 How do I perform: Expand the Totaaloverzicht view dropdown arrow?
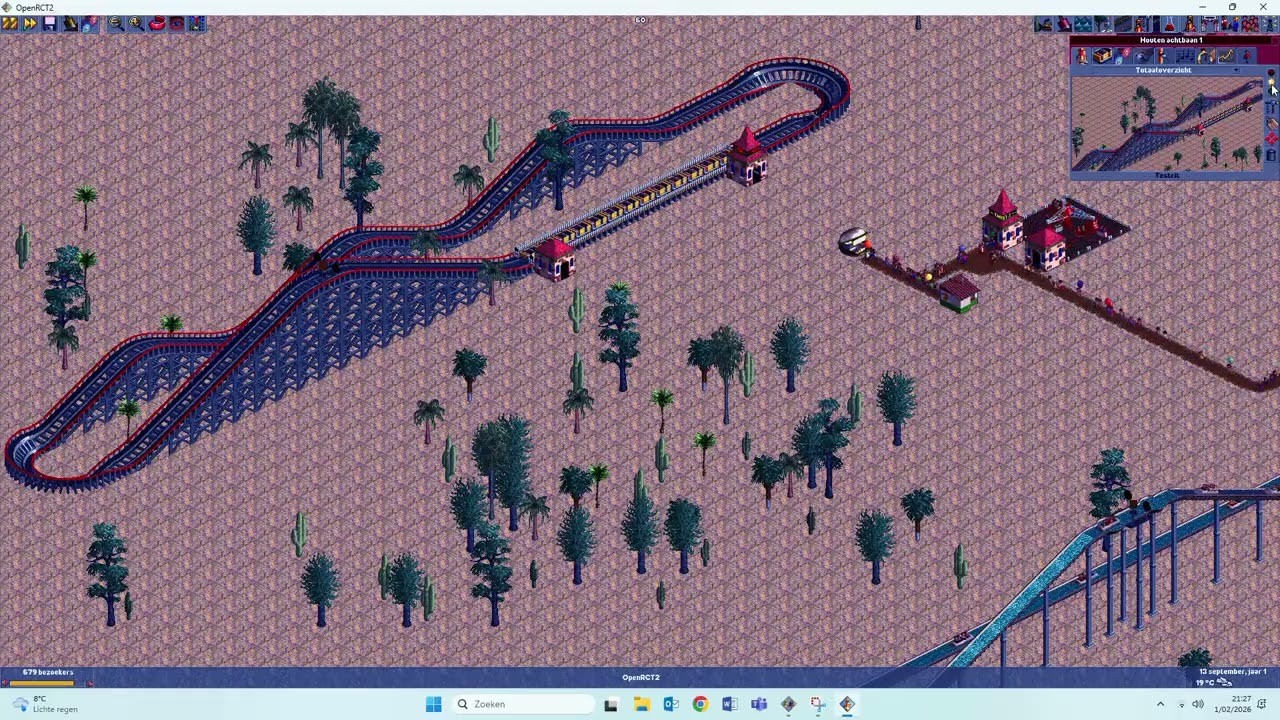point(1236,70)
